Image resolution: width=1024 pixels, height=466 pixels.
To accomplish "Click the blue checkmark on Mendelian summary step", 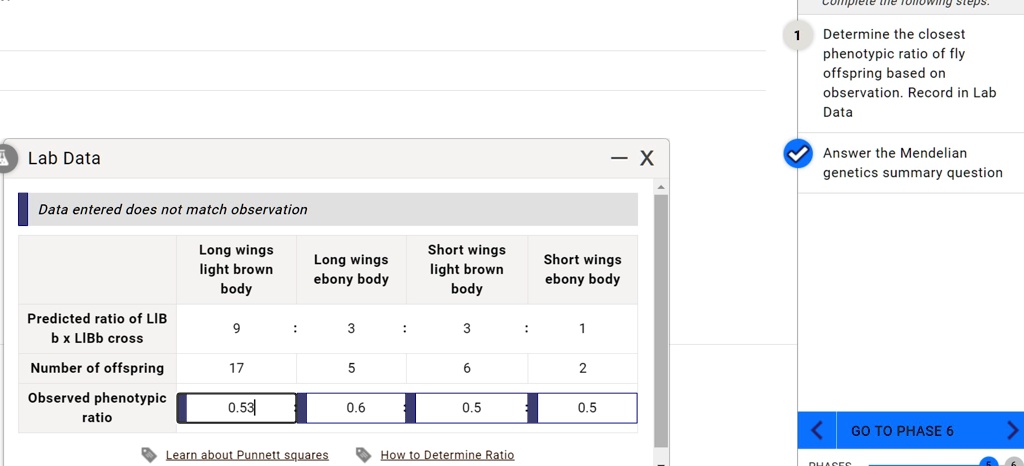I will 797,154.
